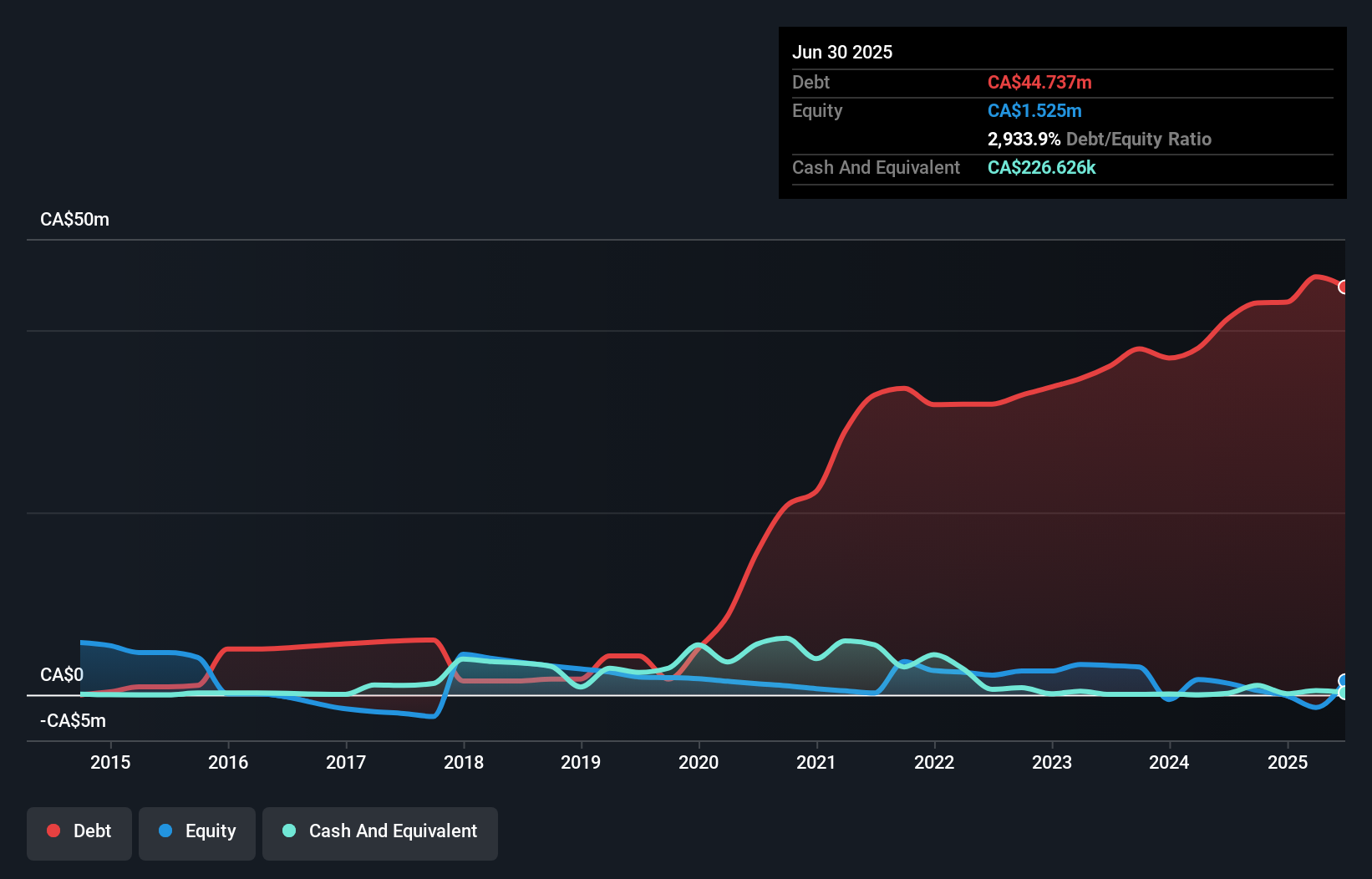The height and width of the screenshot is (879, 1372).
Task: Select the teal Cash endpoint marker on chart
Action: 1344,693
